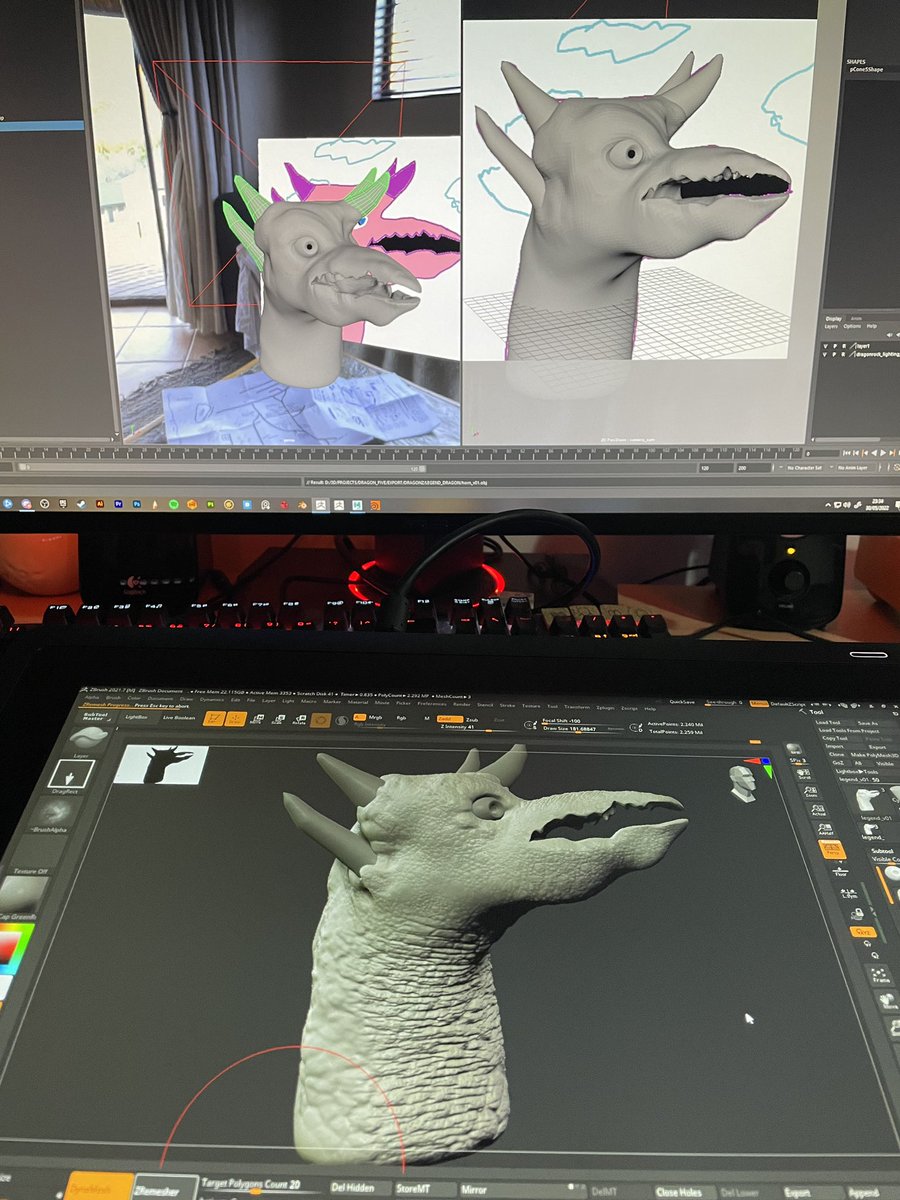Click the Zoom canvas icon
This screenshot has height=1200, width=900.
[811, 792]
